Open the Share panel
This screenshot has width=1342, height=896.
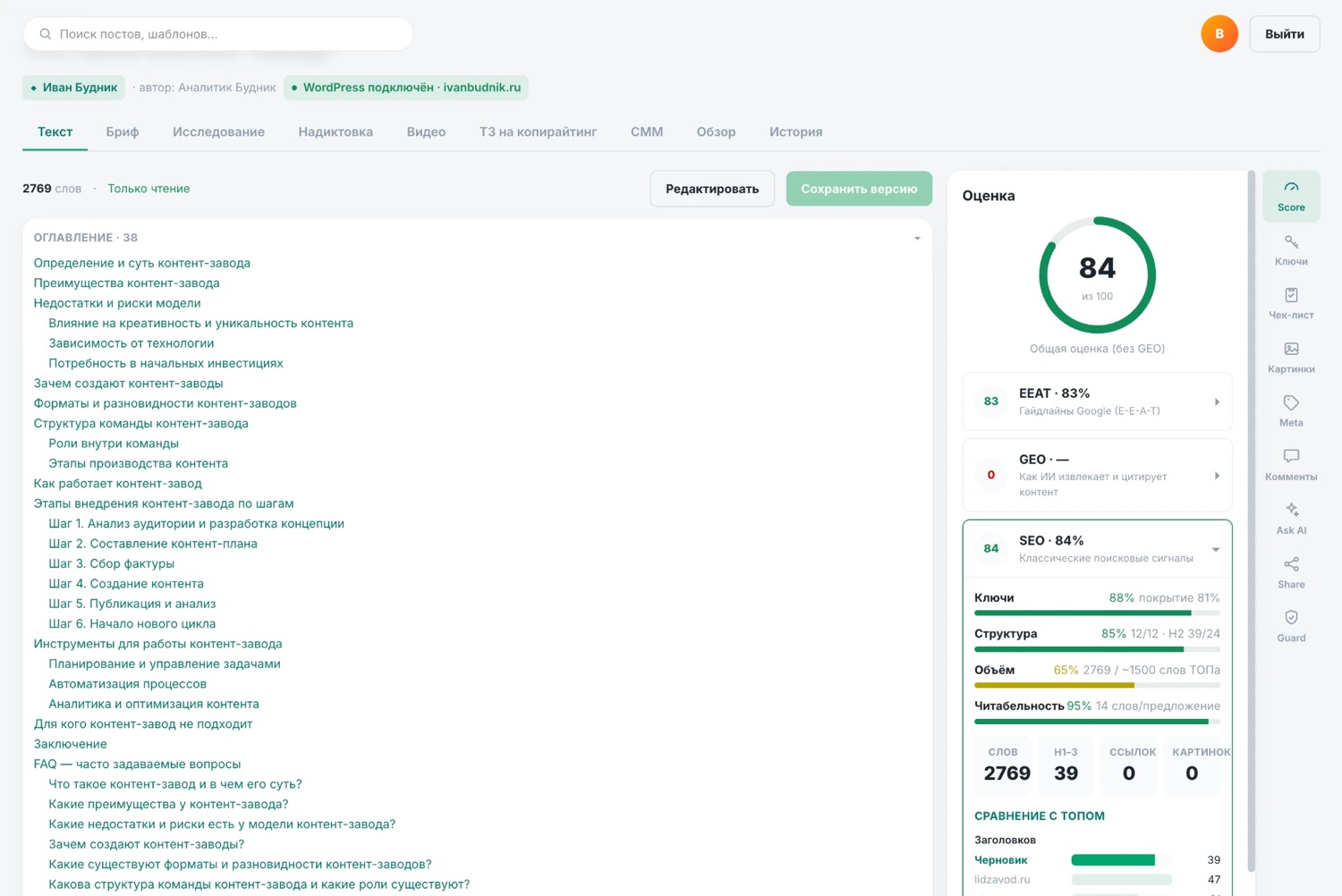click(x=1291, y=572)
